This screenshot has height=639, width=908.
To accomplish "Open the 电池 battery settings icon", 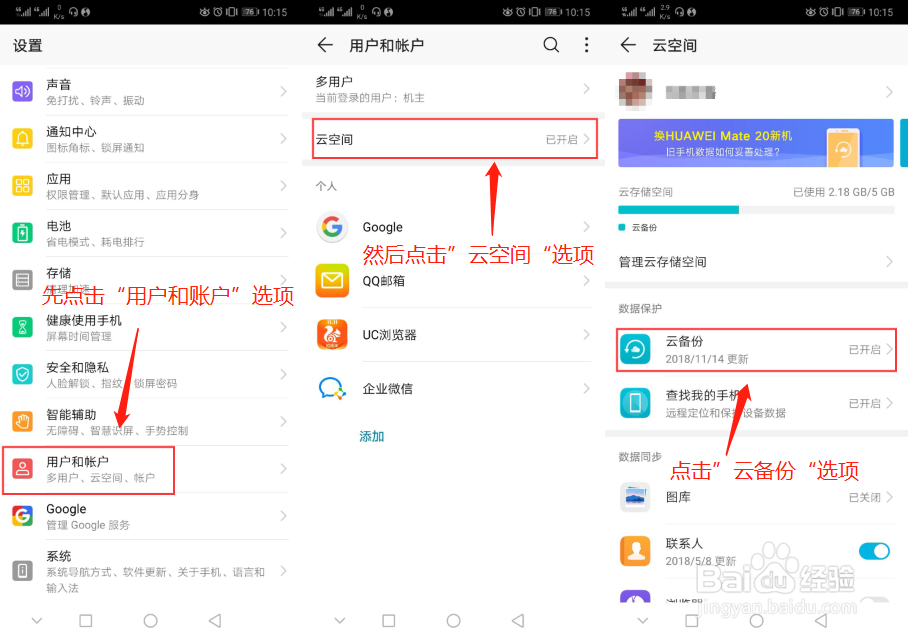I will (22, 233).
